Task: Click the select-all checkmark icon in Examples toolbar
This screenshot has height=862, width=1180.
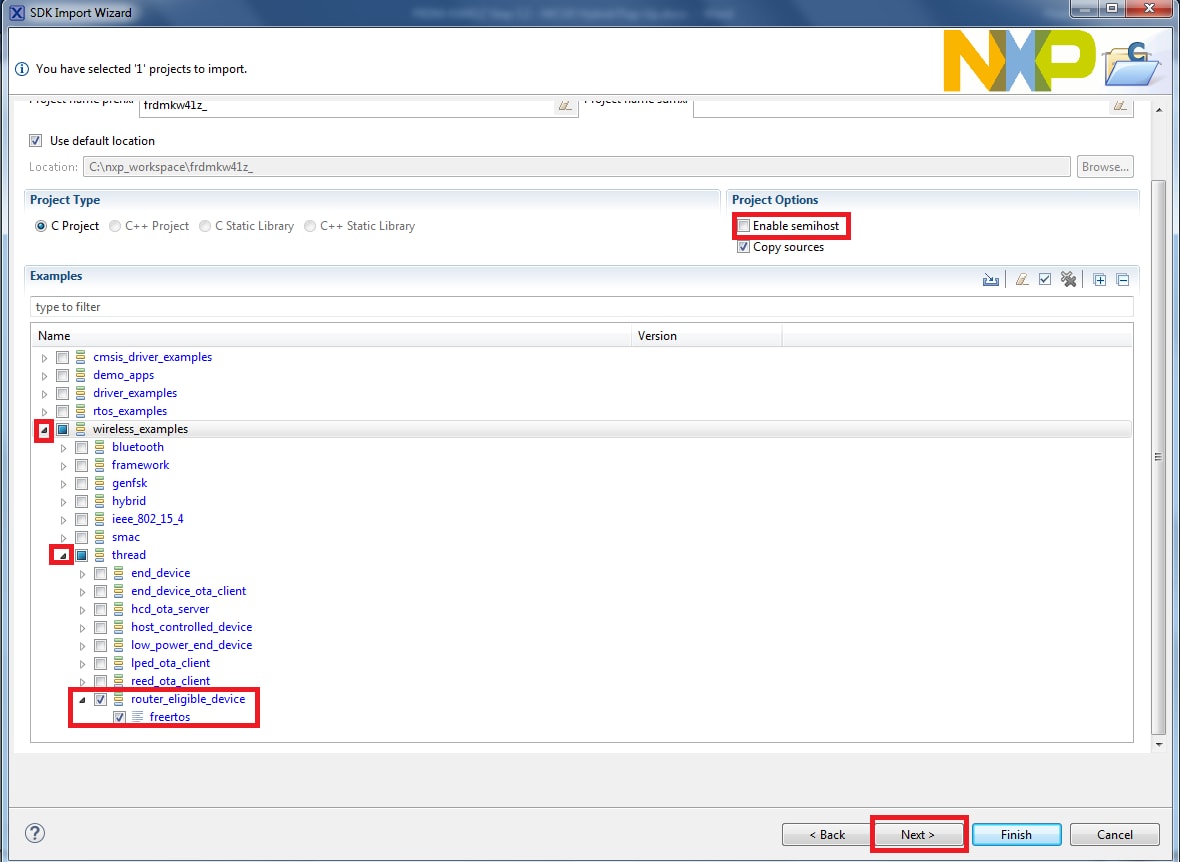Action: click(x=1045, y=280)
